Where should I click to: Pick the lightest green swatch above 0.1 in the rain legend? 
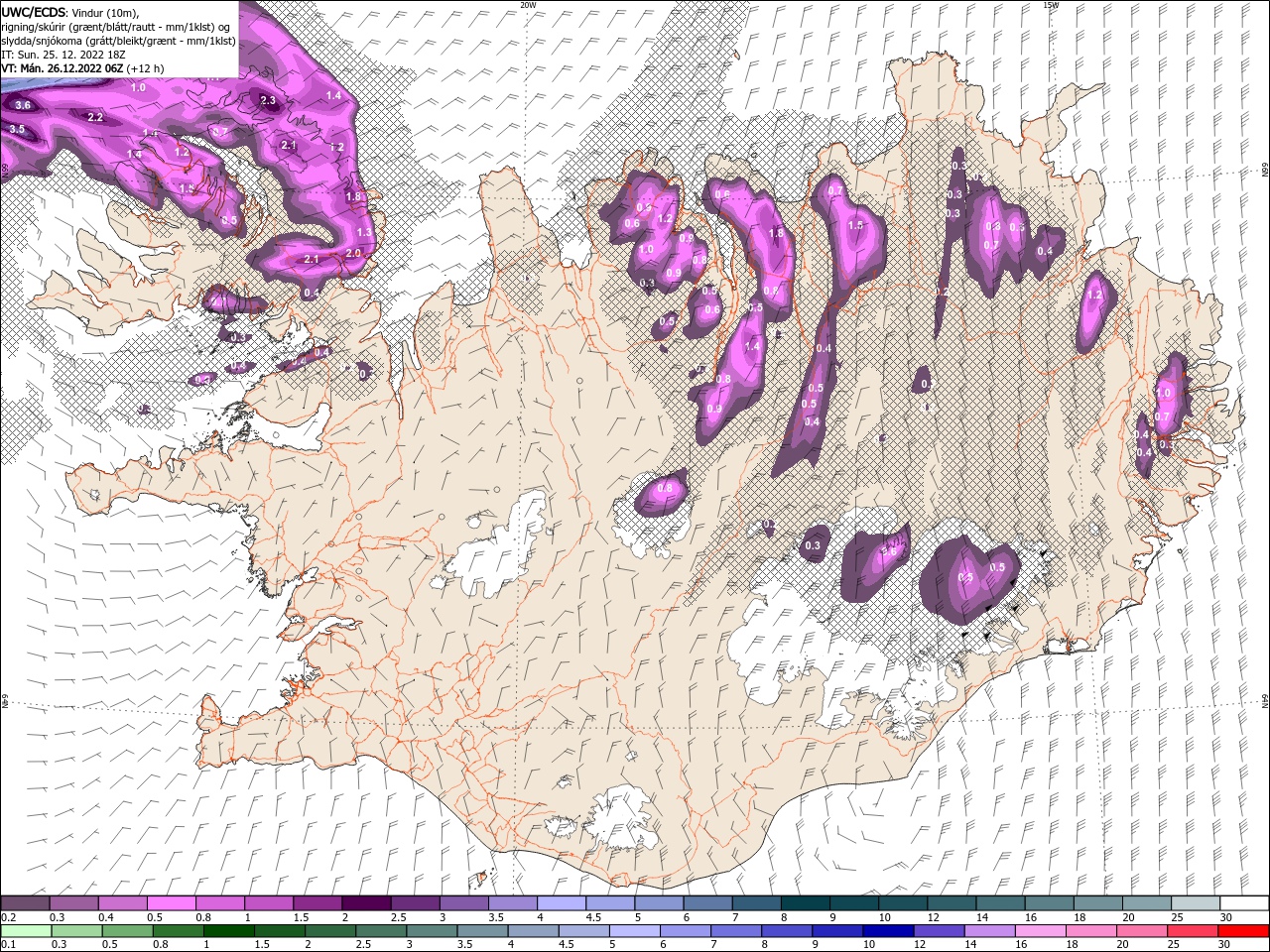[26, 931]
